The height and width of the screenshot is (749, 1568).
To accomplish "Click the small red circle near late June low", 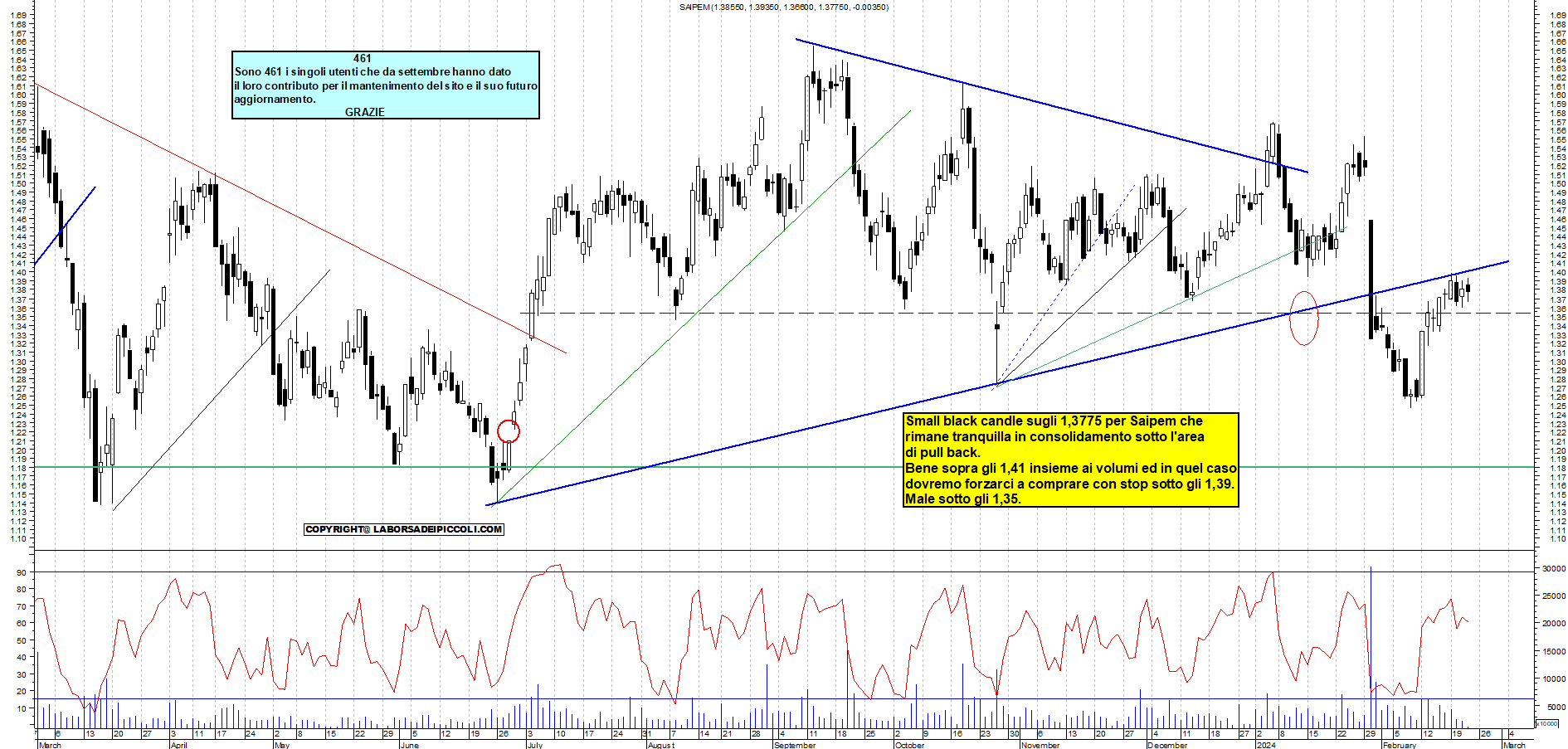I will (509, 431).
